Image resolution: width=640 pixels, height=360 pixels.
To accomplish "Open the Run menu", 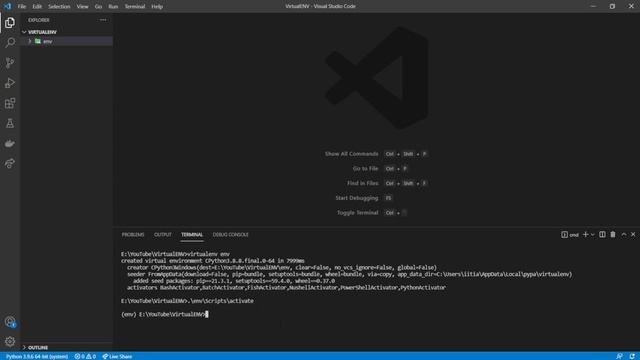I will click(113, 7).
